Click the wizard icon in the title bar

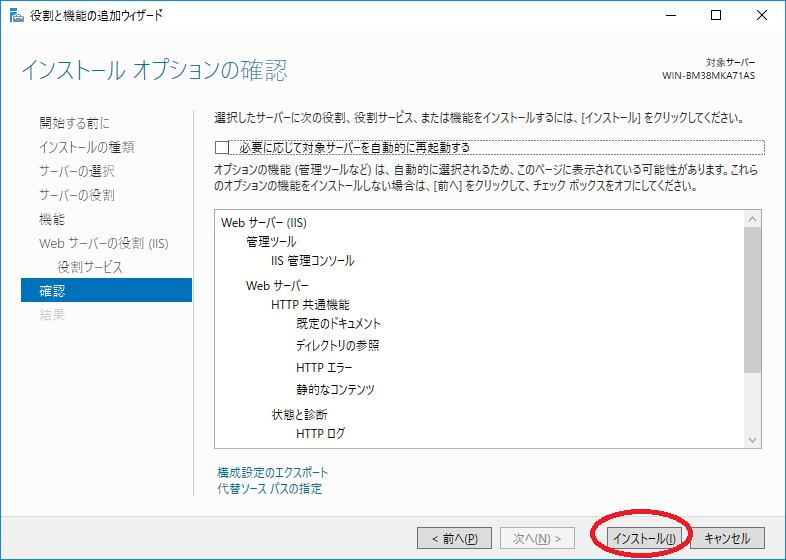click(x=13, y=15)
